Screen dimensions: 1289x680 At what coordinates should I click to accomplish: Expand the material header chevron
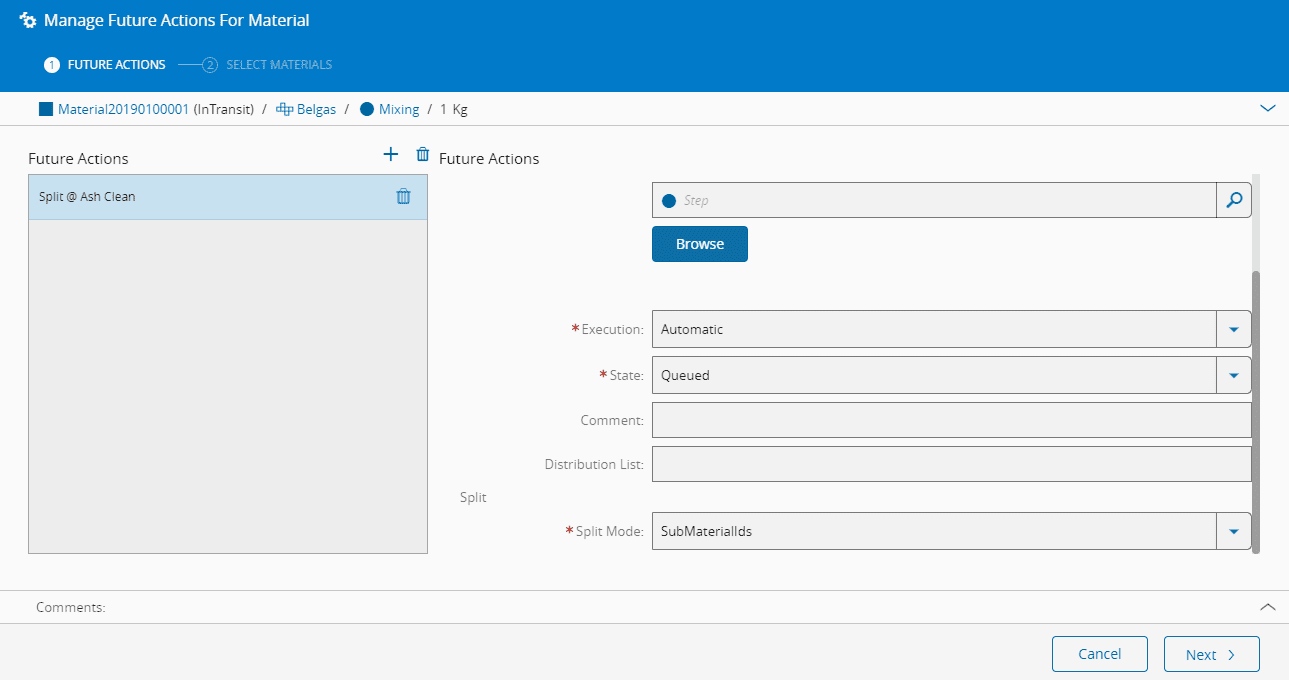click(x=1268, y=108)
